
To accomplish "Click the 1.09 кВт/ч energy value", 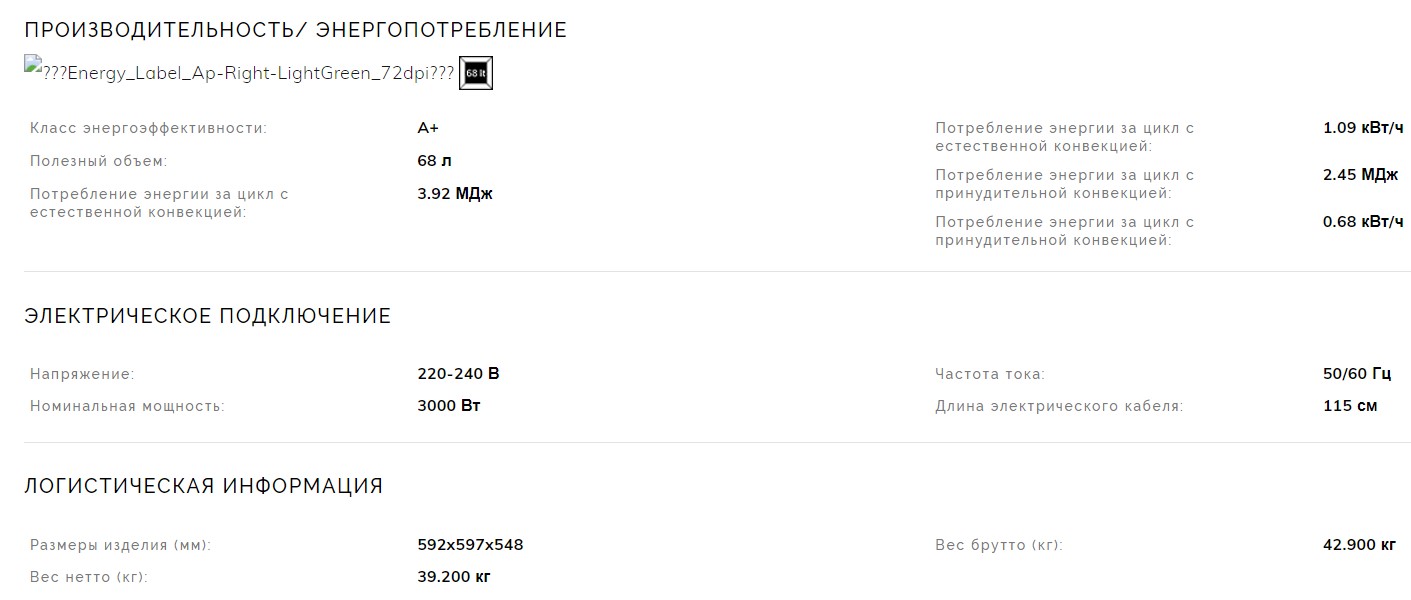I will tap(1363, 128).
